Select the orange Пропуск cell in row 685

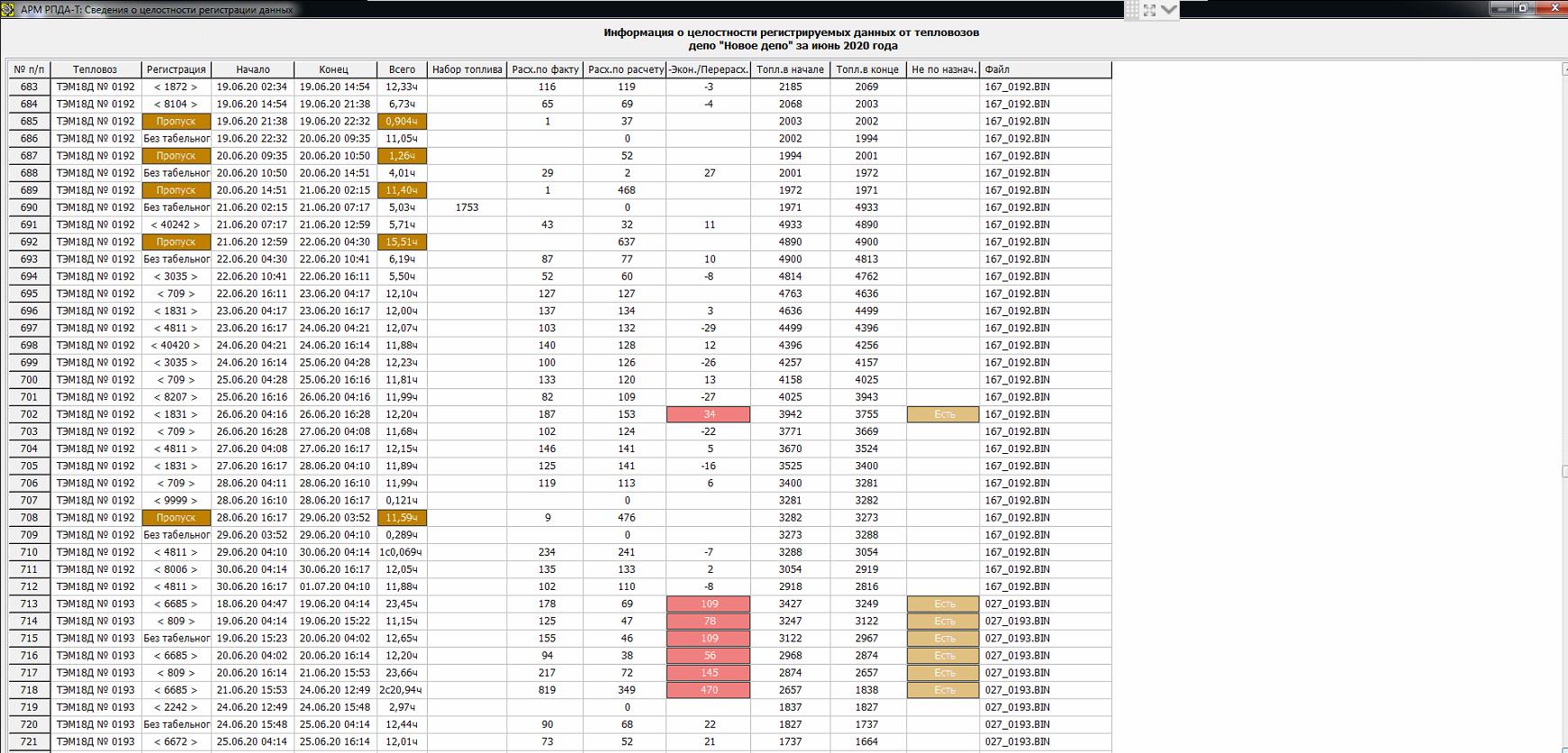[x=177, y=122]
